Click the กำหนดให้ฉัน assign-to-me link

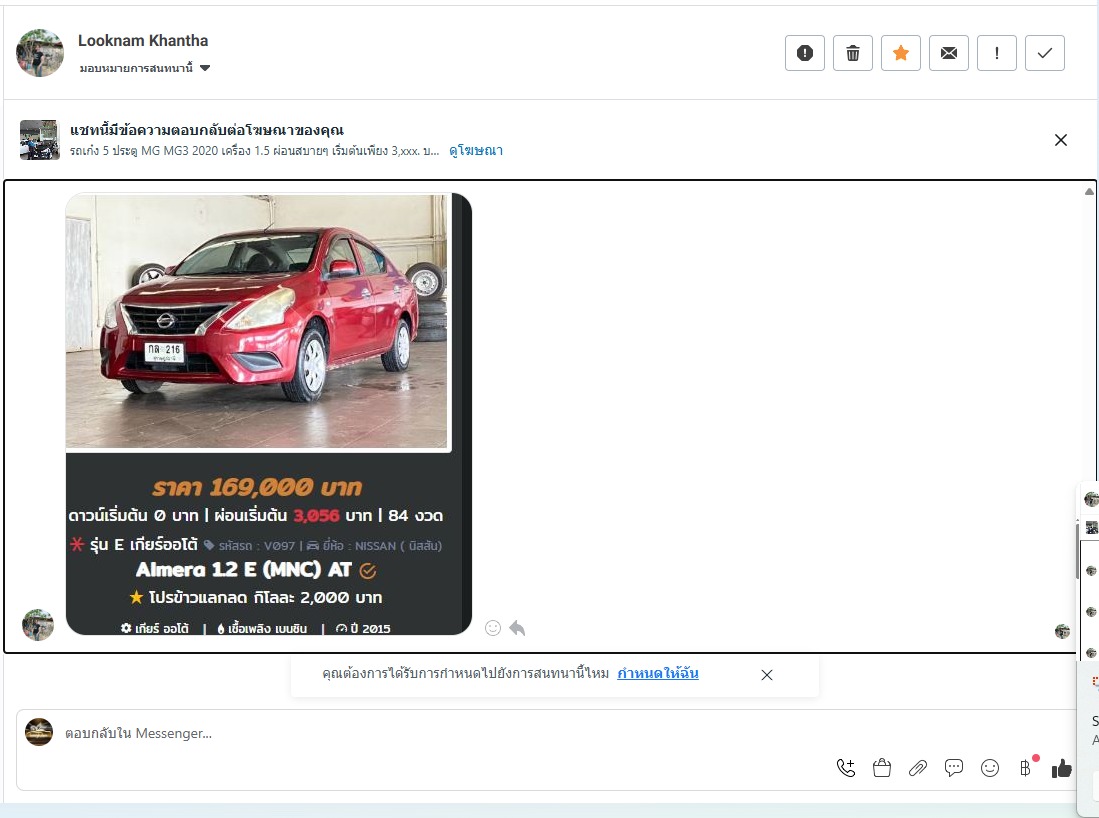657,673
